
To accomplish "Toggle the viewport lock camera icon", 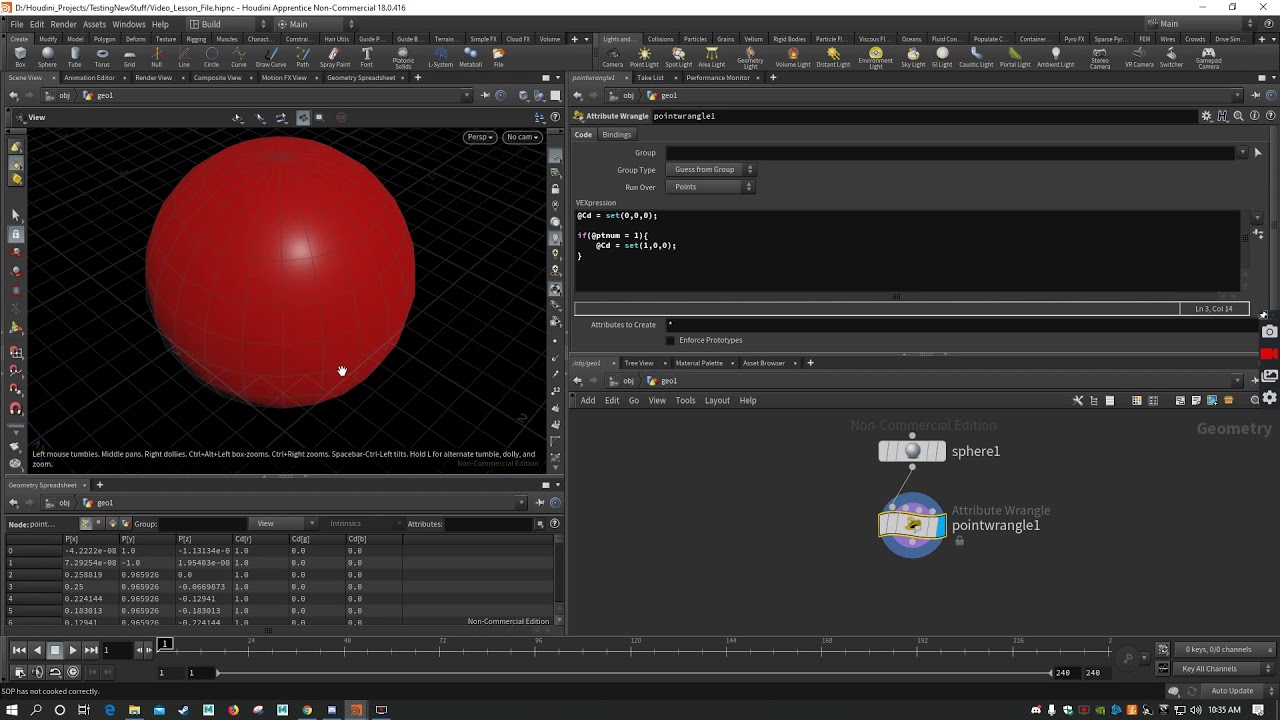I will click(x=555, y=188).
